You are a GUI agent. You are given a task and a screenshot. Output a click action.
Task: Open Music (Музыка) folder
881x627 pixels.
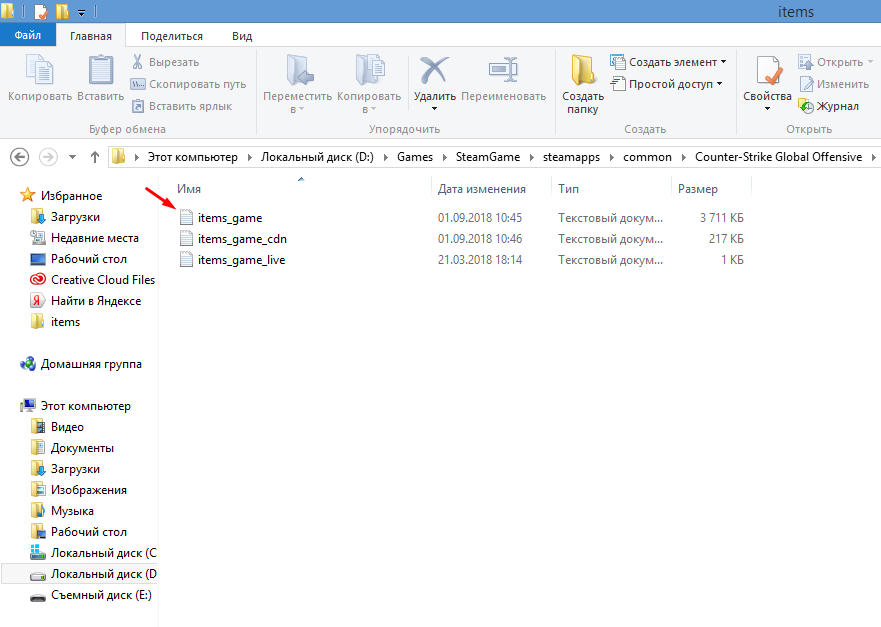coord(62,511)
